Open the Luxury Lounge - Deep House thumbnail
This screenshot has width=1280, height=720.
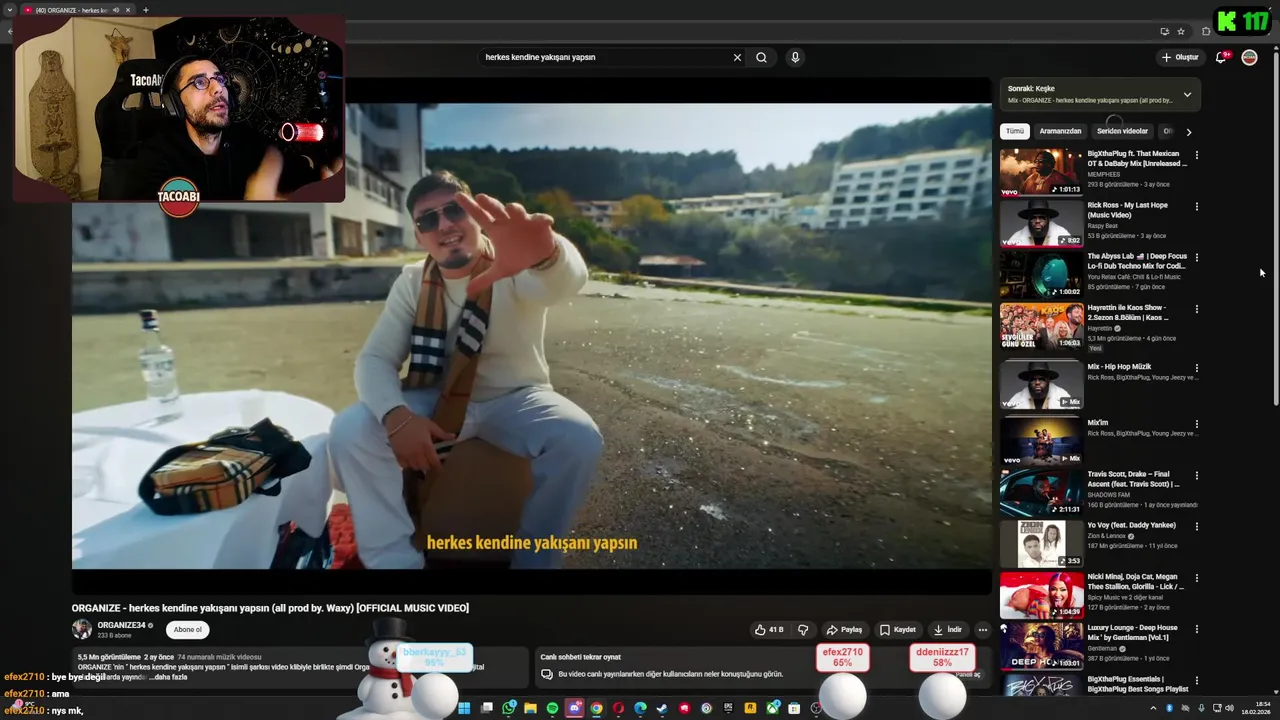[1041, 645]
